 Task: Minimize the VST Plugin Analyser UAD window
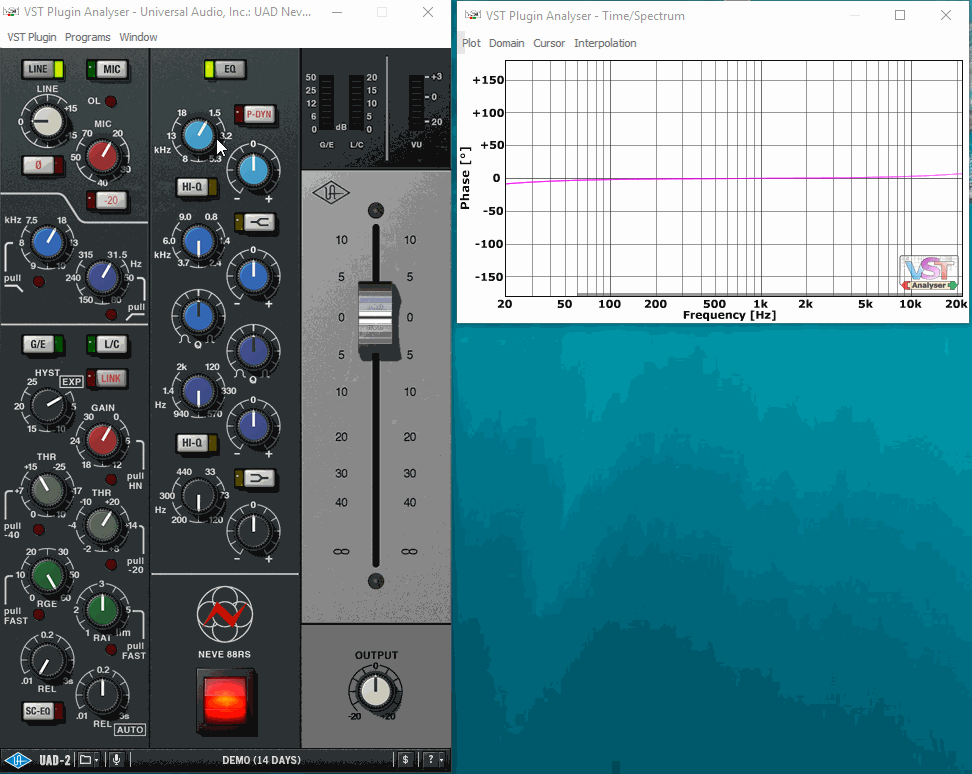[x=337, y=12]
